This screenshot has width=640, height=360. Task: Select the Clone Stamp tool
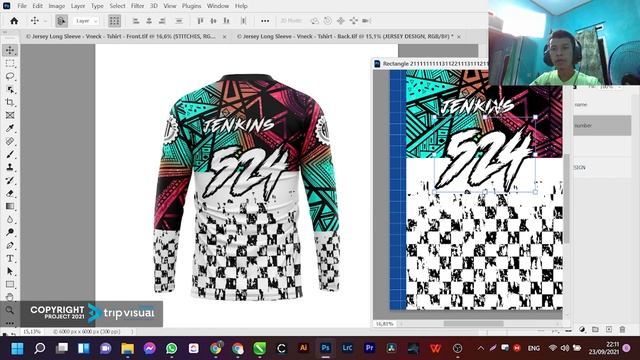[10, 167]
